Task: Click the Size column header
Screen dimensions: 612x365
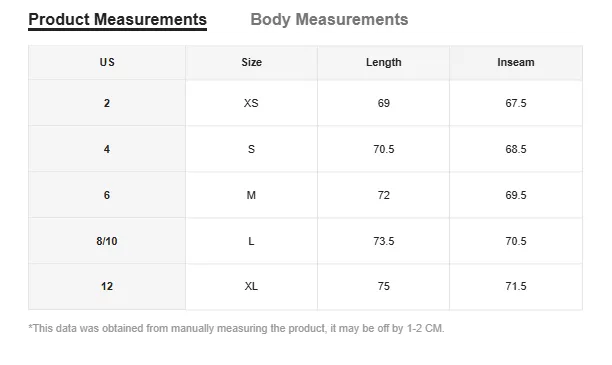Action: click(x=251, y=62)
